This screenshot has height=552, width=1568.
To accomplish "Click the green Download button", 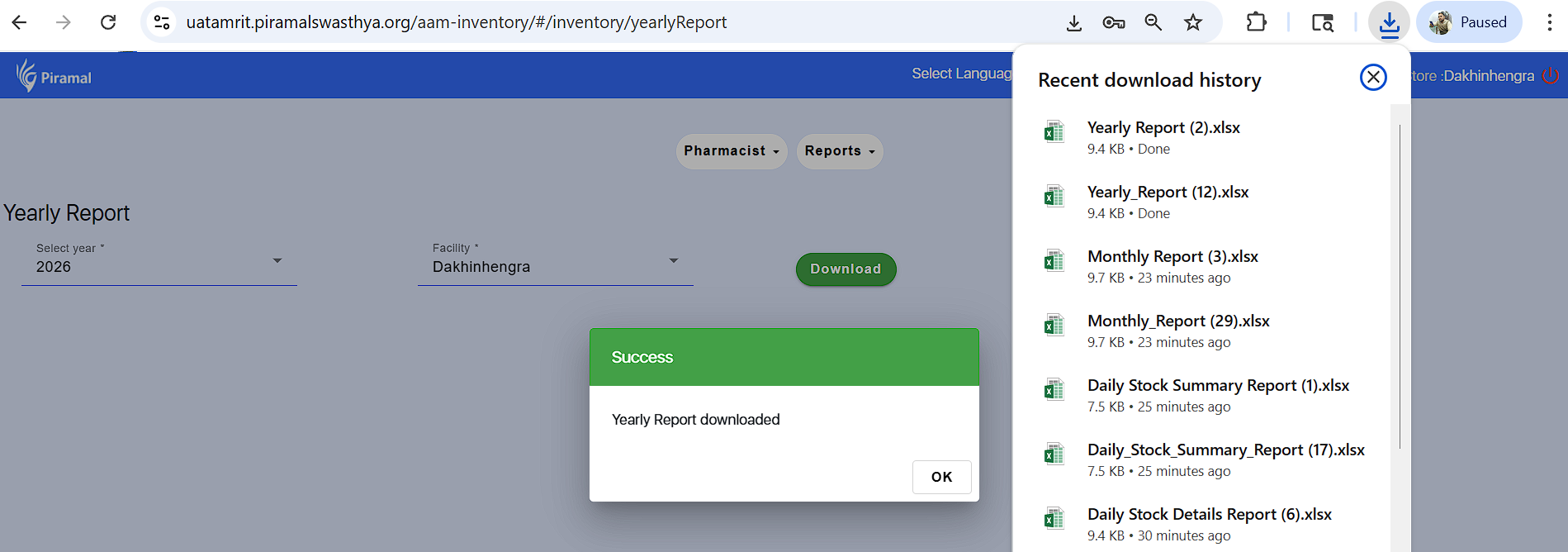I will click(846, 269).
